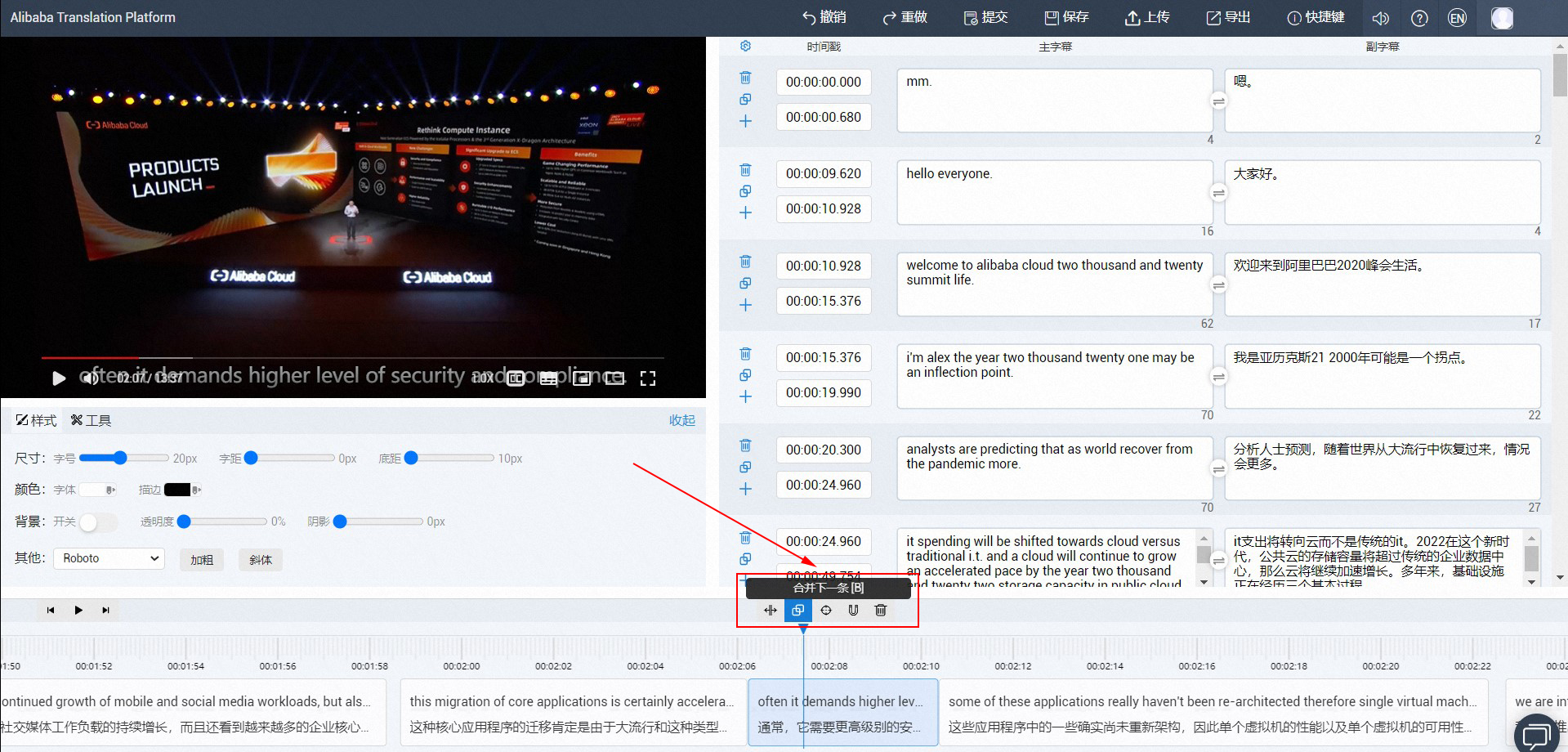Viewport: 1568px width, 752px height.
Task: Click the crosshair locate icon in timeline toolbar
Action: pos(826,610)
